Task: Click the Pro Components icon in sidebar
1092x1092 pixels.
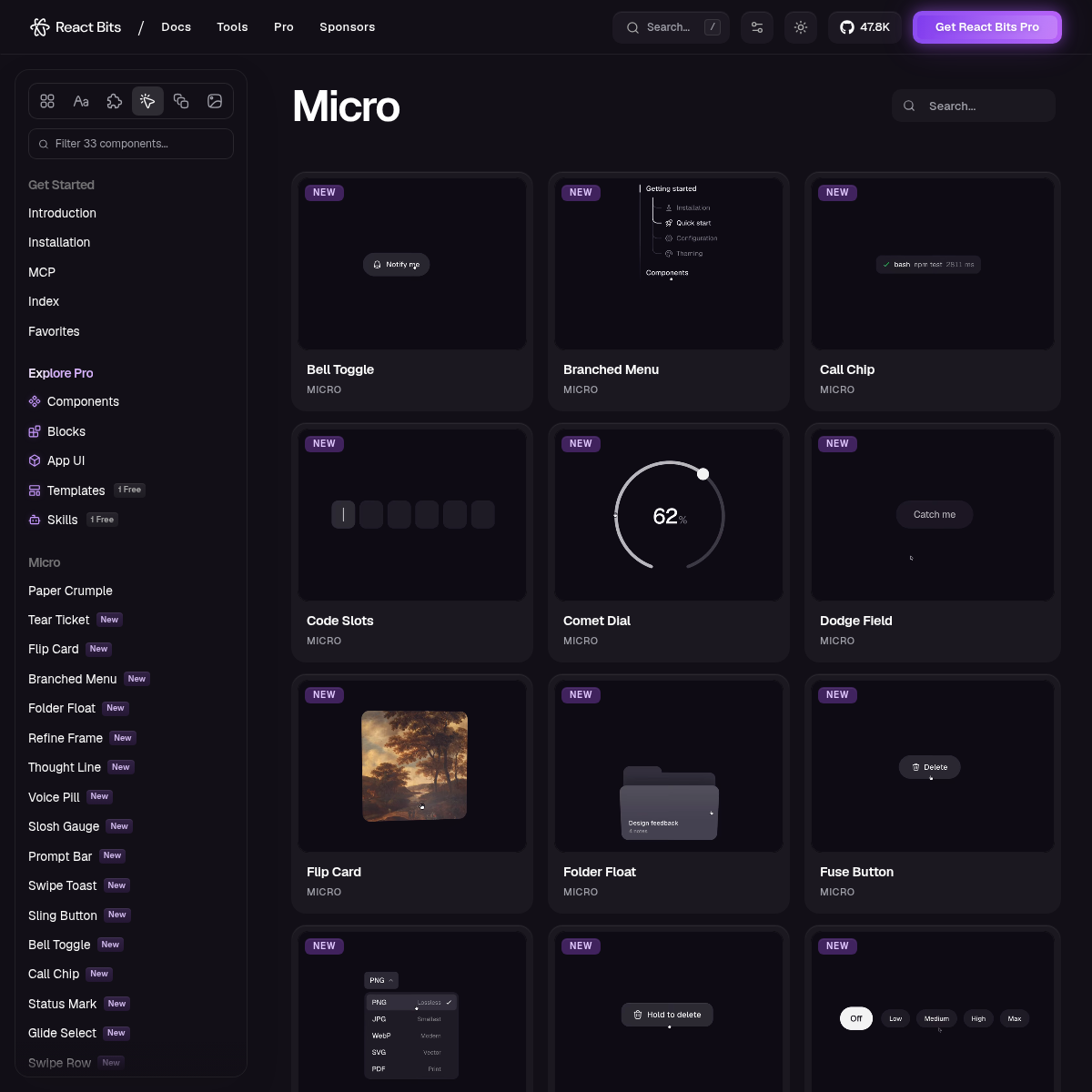Action: click(35, 401)
